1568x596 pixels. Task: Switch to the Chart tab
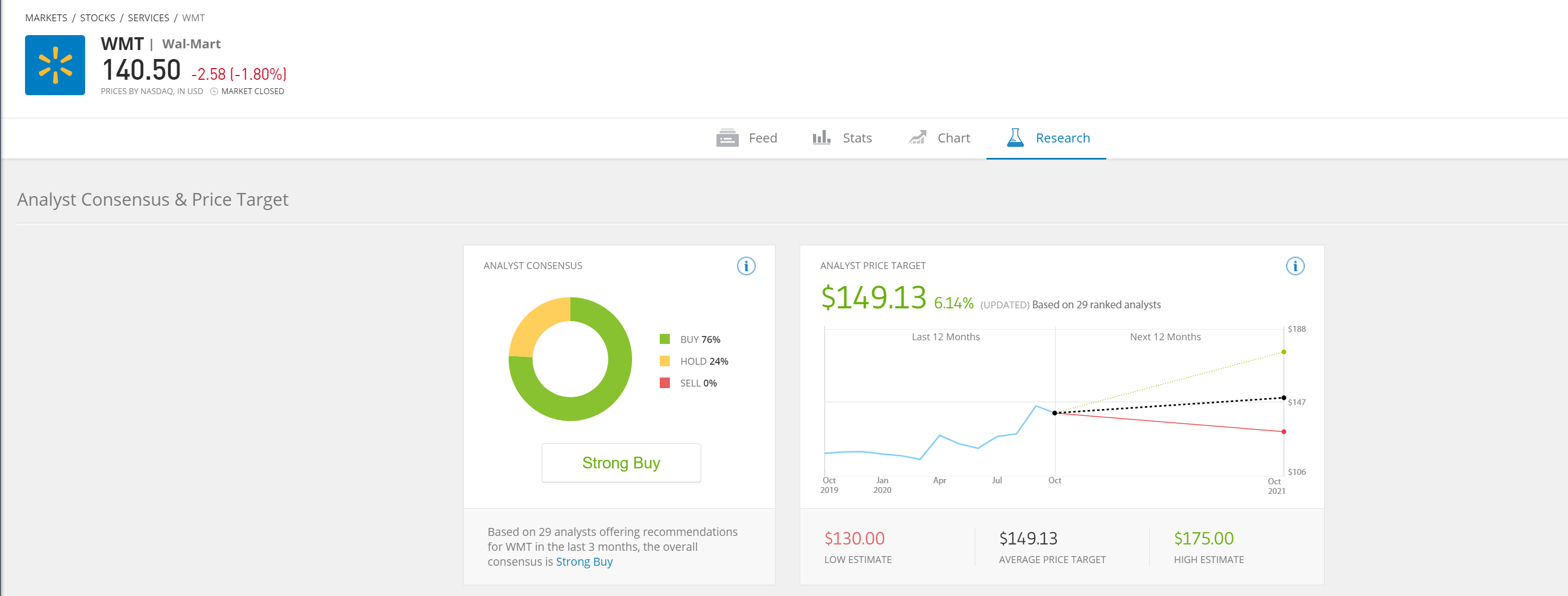[939, 138]
